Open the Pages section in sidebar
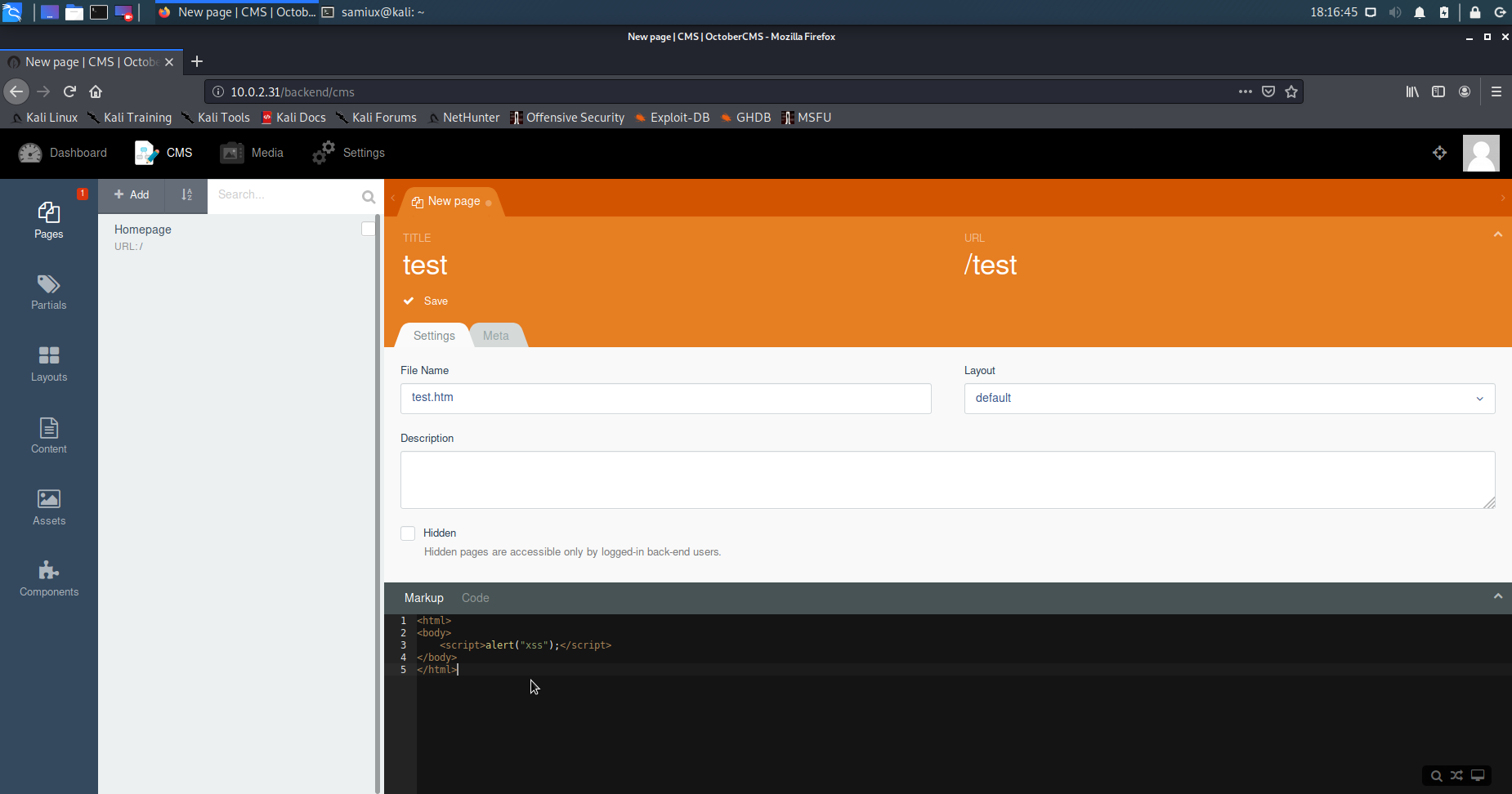 pyautogui.click(x=49, y=221)
